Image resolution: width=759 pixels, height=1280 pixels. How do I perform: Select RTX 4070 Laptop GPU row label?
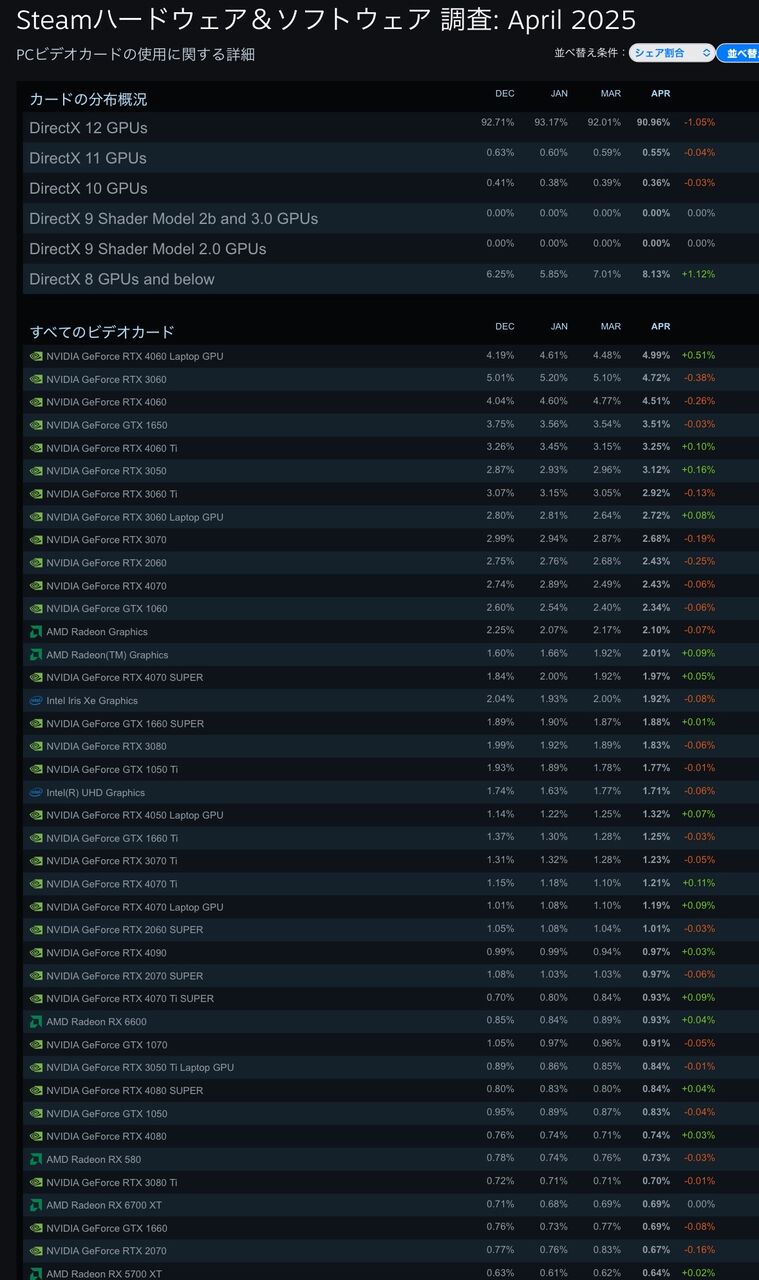click(135, 907)
